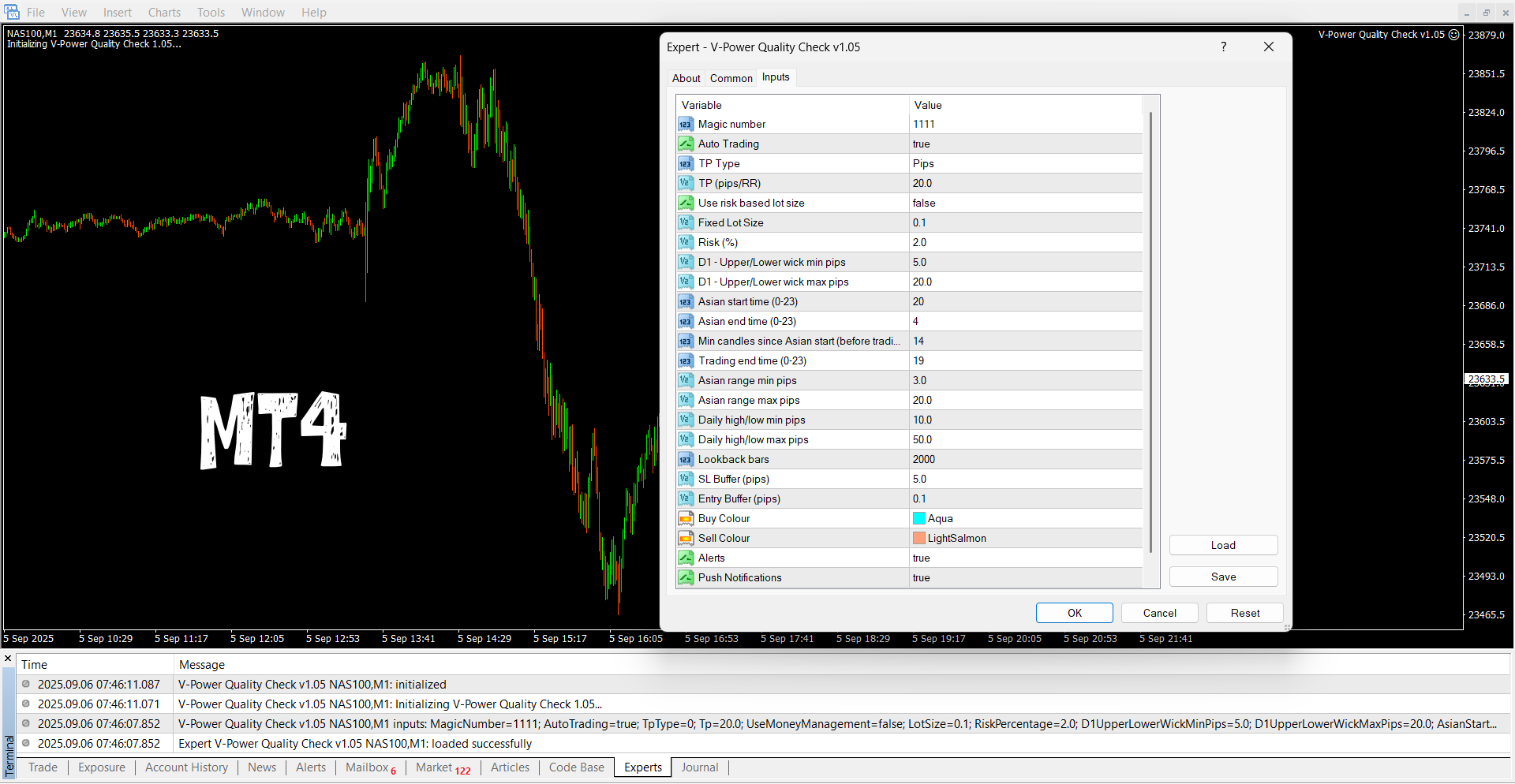Click the Buy Colour row icon
The height and width of the screenshot is (784, 1515).
coord(686,518)
